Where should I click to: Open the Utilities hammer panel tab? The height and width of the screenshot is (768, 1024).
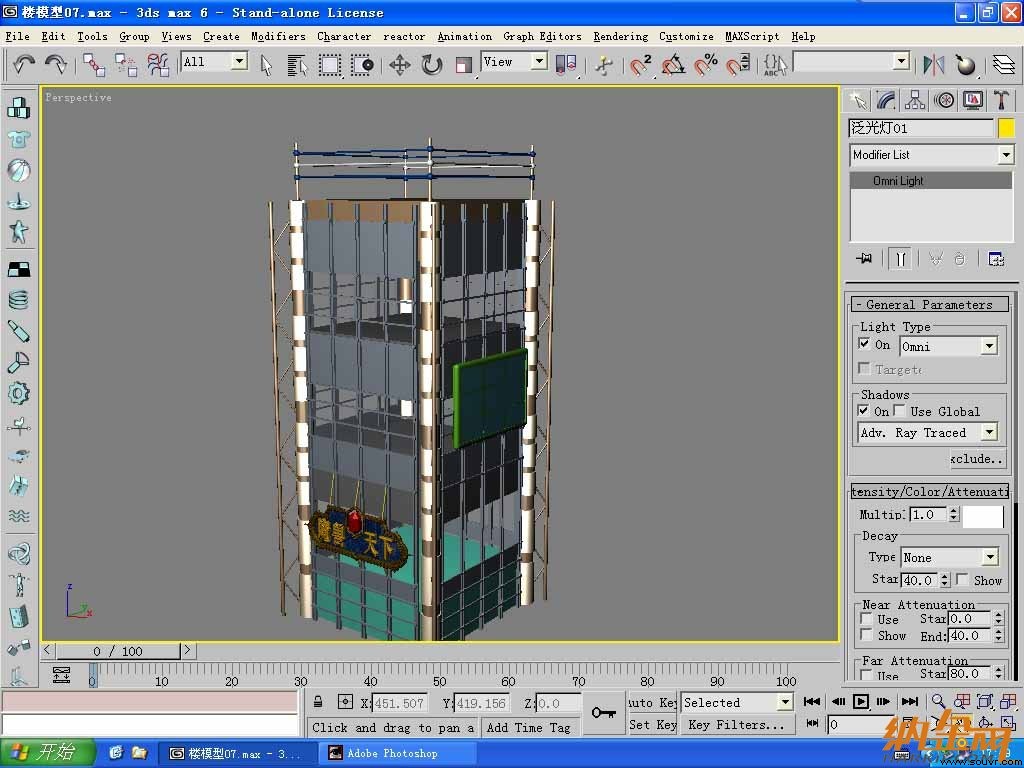[1001, 101]
